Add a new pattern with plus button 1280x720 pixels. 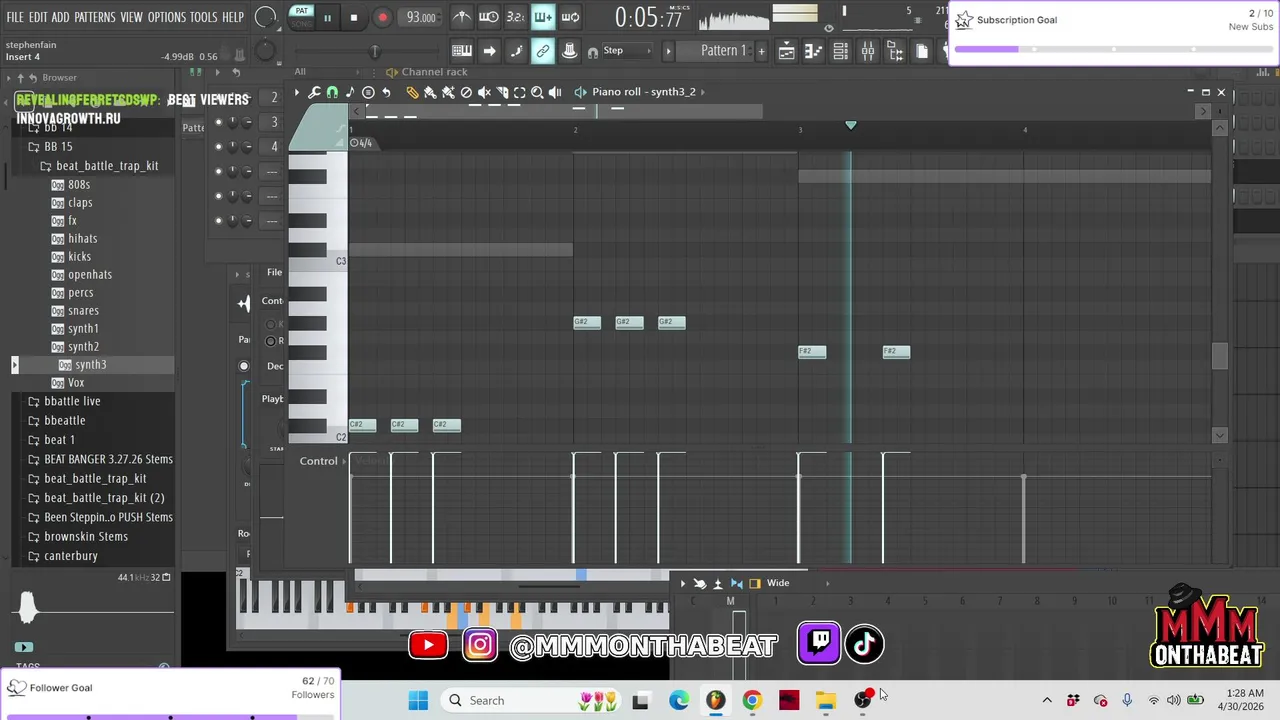[761, 51]
